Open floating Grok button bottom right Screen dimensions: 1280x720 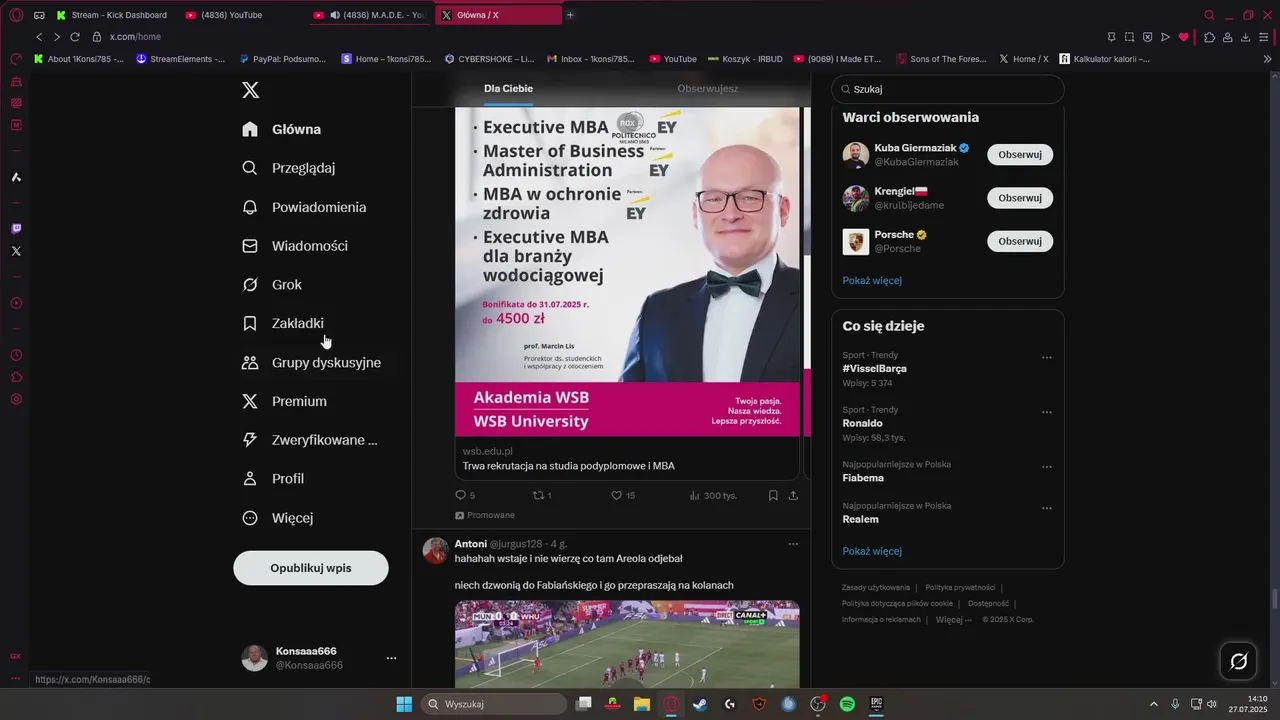coord(1238,661)
